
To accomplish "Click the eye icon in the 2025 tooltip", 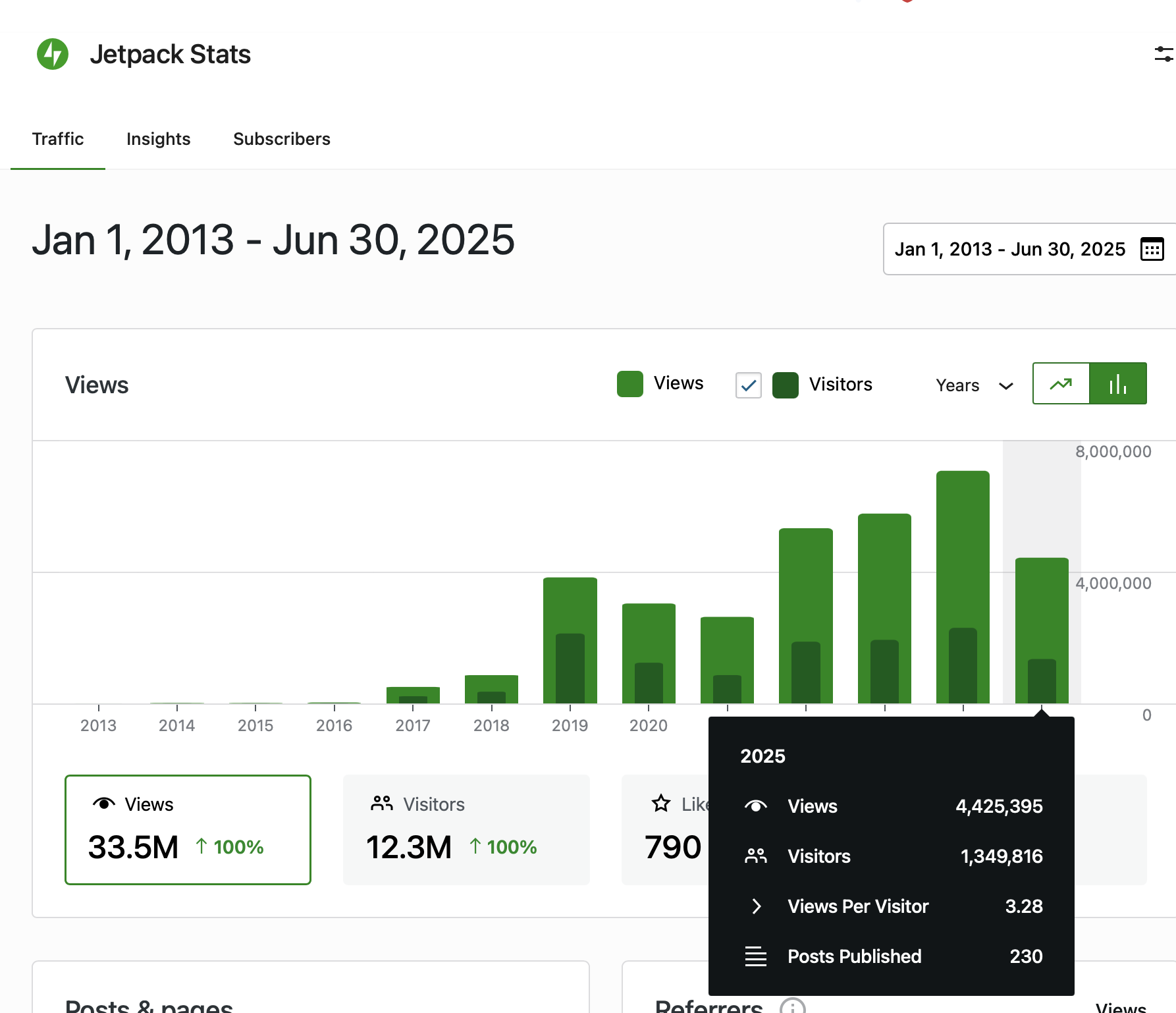I will (756, 806).
